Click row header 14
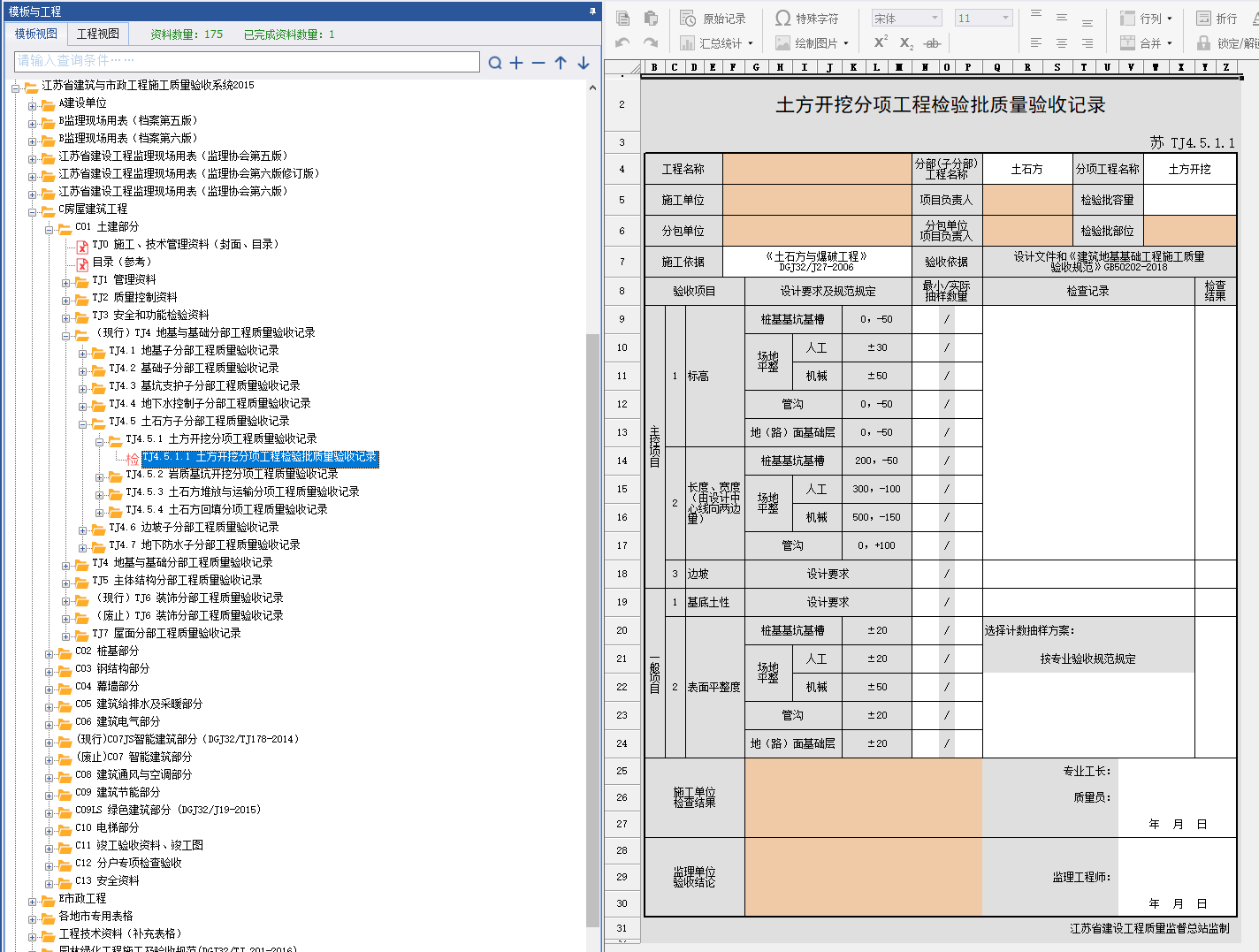Screen dimensions: 1259x952 coord(622,461)
